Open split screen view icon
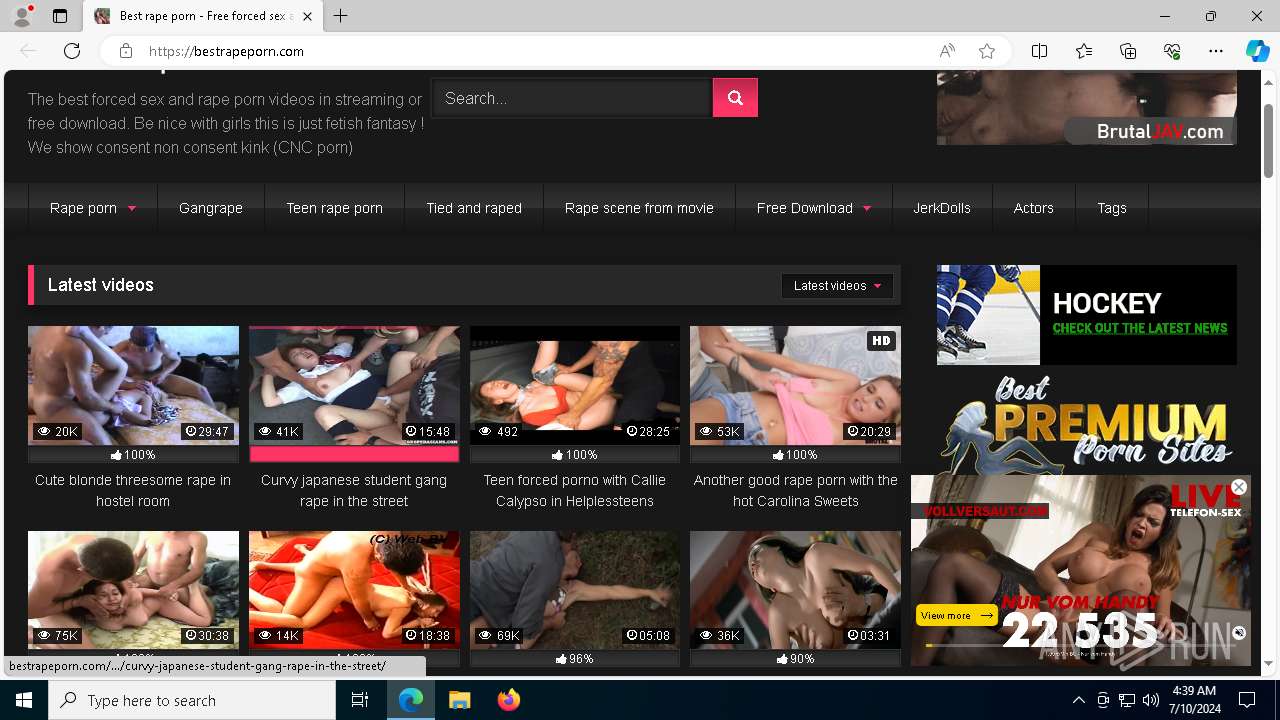This screenshot has width=1280, height=720. (x=1040, y=51)
